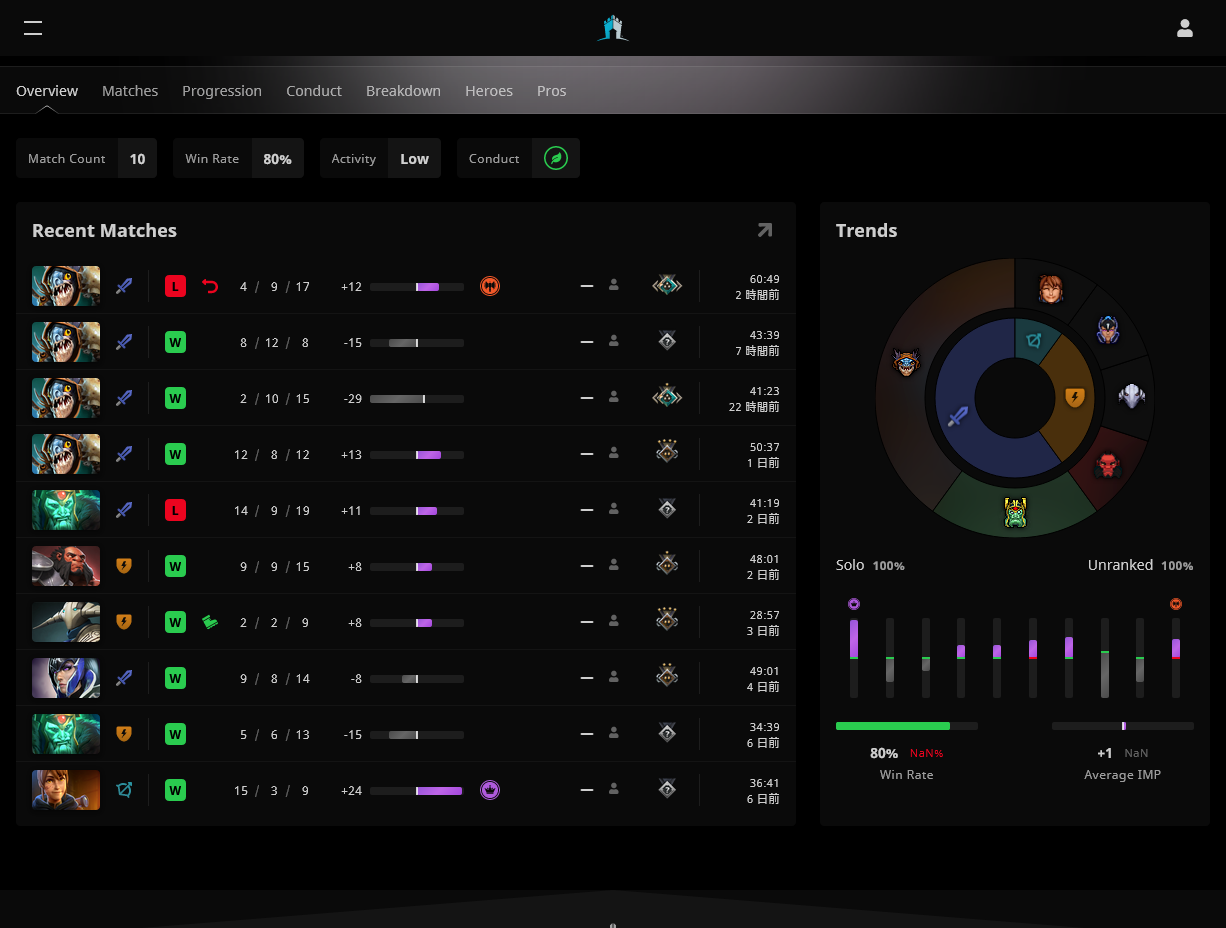Open hero portrait in the 36:41 match

click(x=66, y=790)
